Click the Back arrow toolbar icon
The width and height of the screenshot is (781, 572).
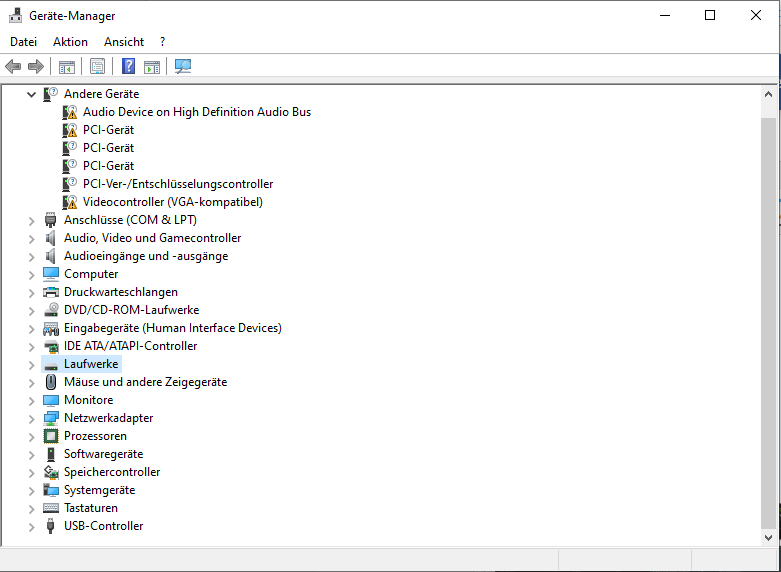click(x=13, y=66)
